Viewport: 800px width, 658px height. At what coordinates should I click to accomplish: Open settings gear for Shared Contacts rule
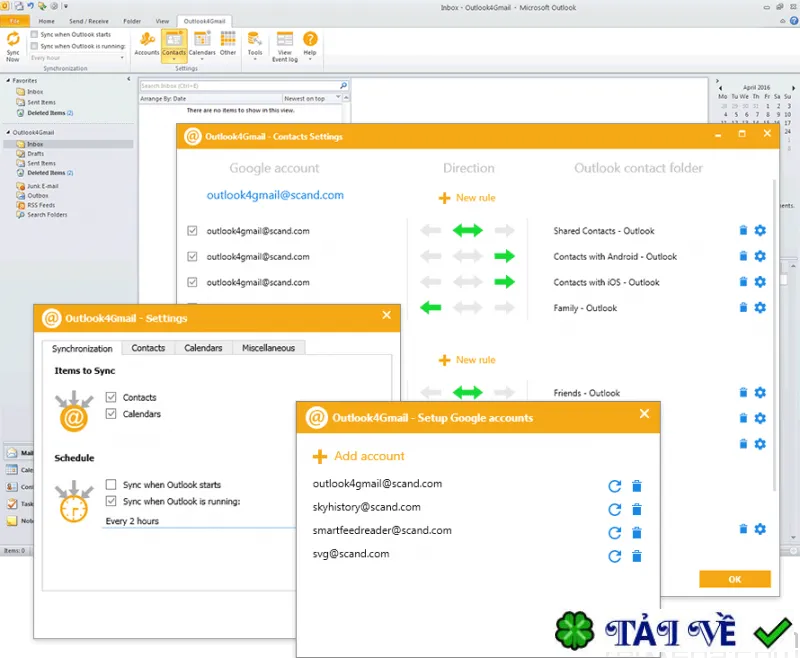point(760,231)
